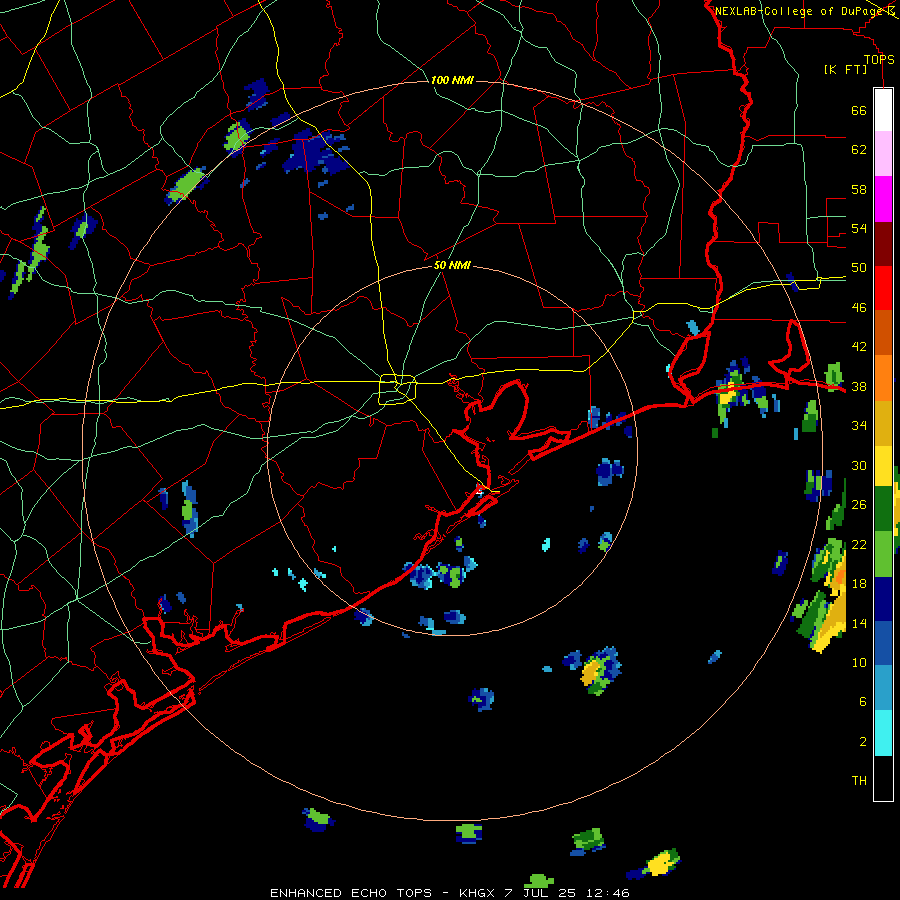Select the bright yellow legend swatch

click(x=883, y=466)
